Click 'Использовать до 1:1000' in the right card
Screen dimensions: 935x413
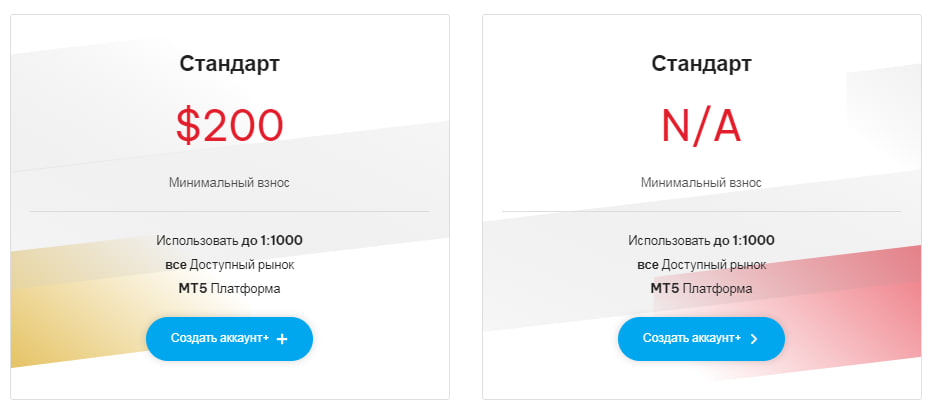[x=701, y=240]
